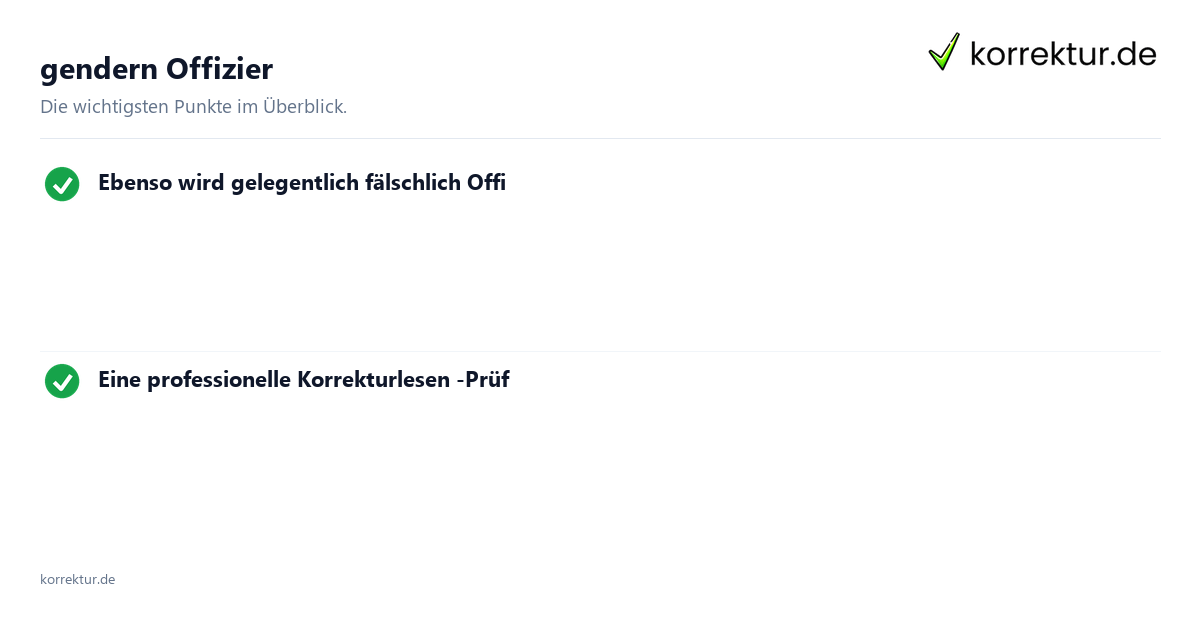
Task: Click the word "Überblick" in the subtitle
Action: 303,107
